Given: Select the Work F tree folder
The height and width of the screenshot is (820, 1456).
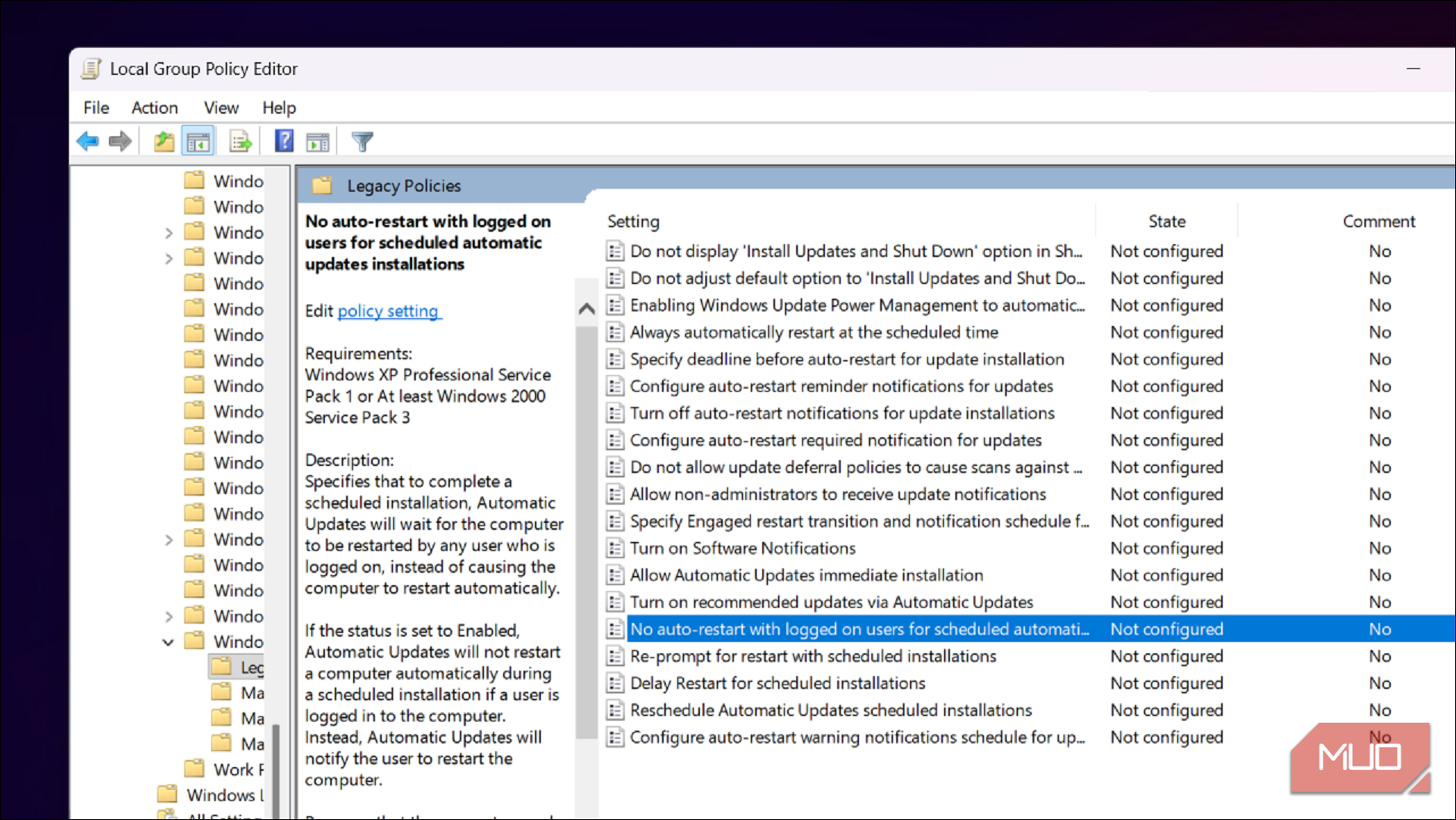Looking at the screenshot, I should coord(224,769).
